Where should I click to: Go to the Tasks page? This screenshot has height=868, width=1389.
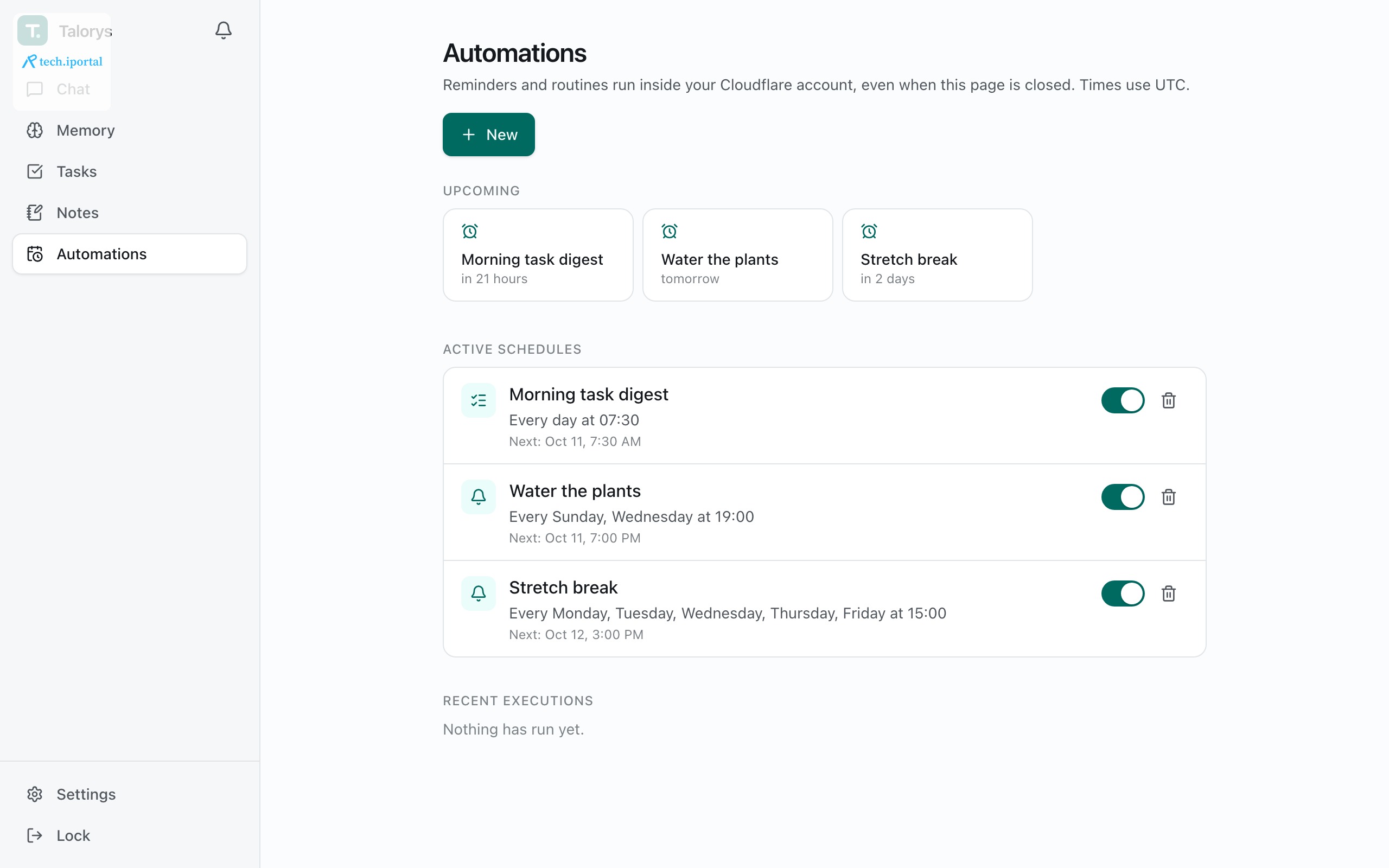point(130,171)
